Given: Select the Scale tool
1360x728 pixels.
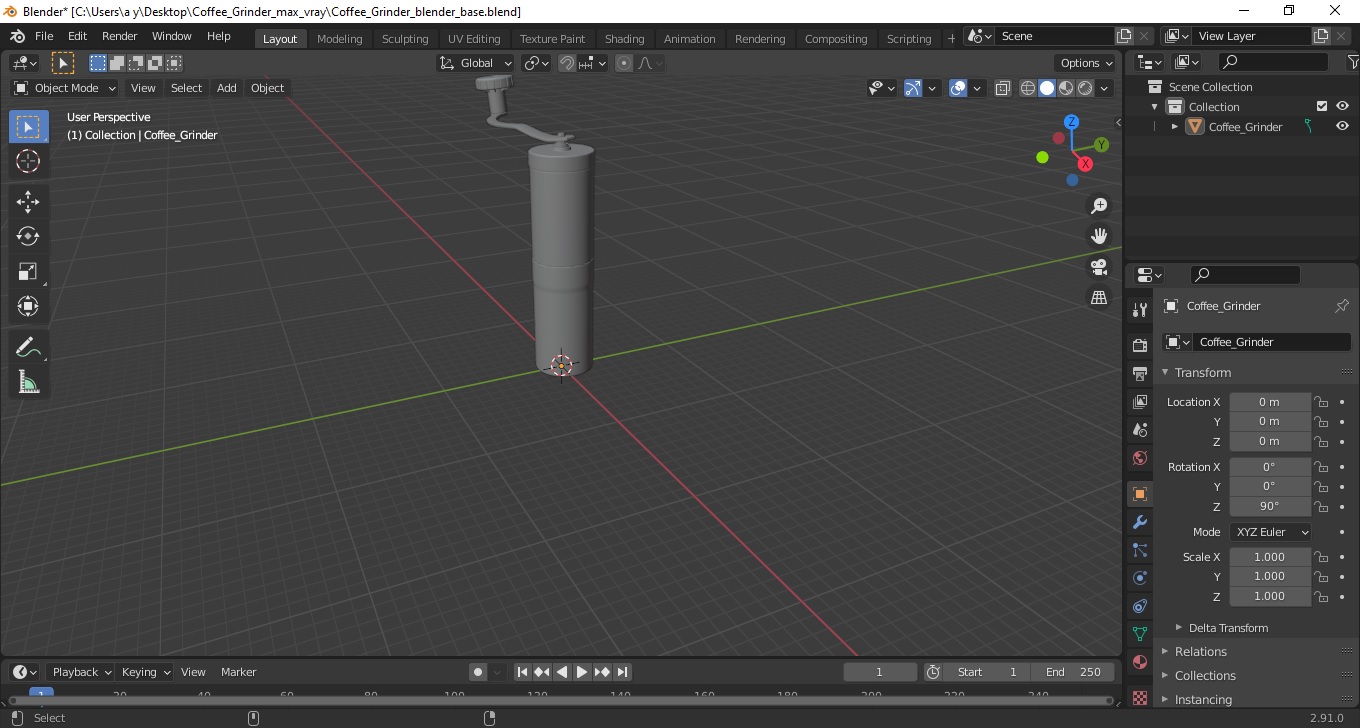Looking at the screenshot, I should click(x=28, y=272).
